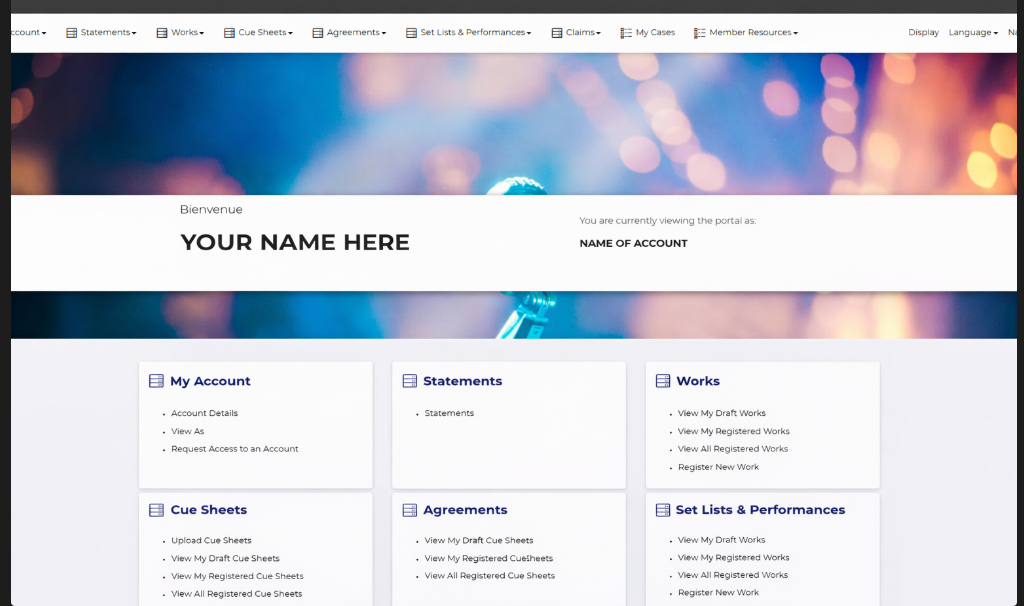The image size is (1024, 606).
Task: Click the Works card icon
Action: (x=663, y=381)
